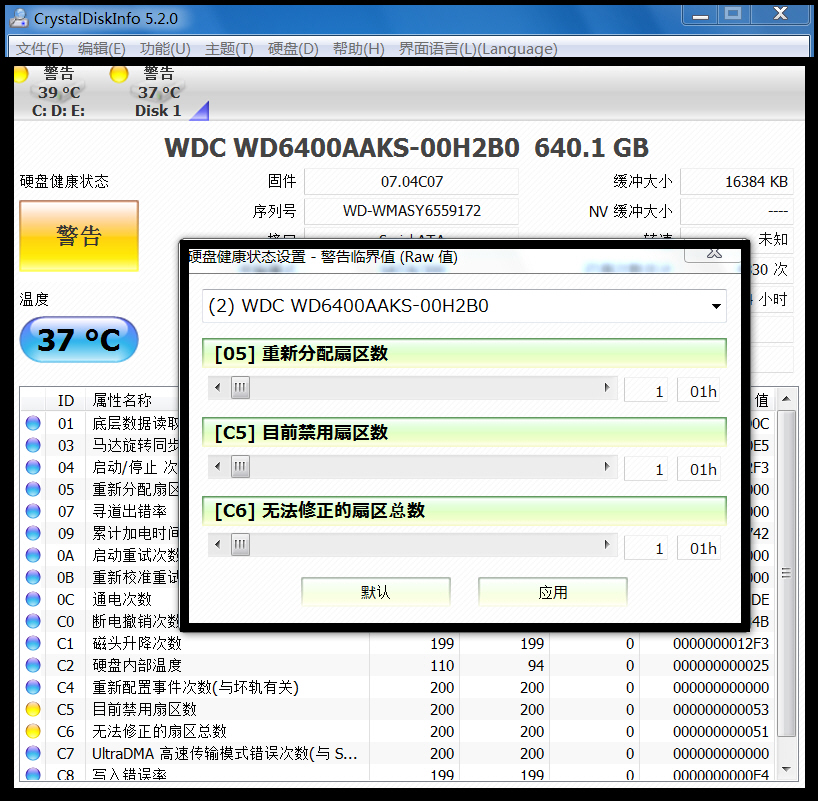Click the blue status dot for attribute 04
The height and width of the screenshot is (801, 818).
pos(33,467)
